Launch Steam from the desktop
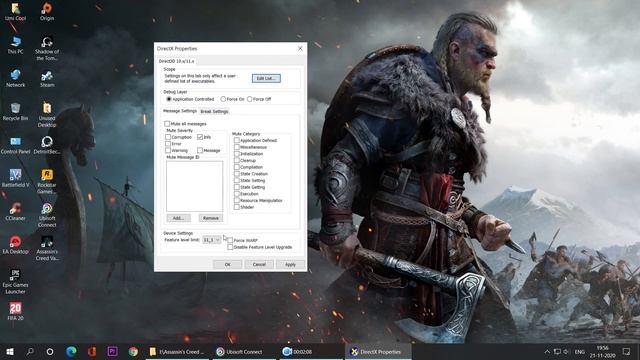This screenshot has height=360, width=640. click(47, 78)
